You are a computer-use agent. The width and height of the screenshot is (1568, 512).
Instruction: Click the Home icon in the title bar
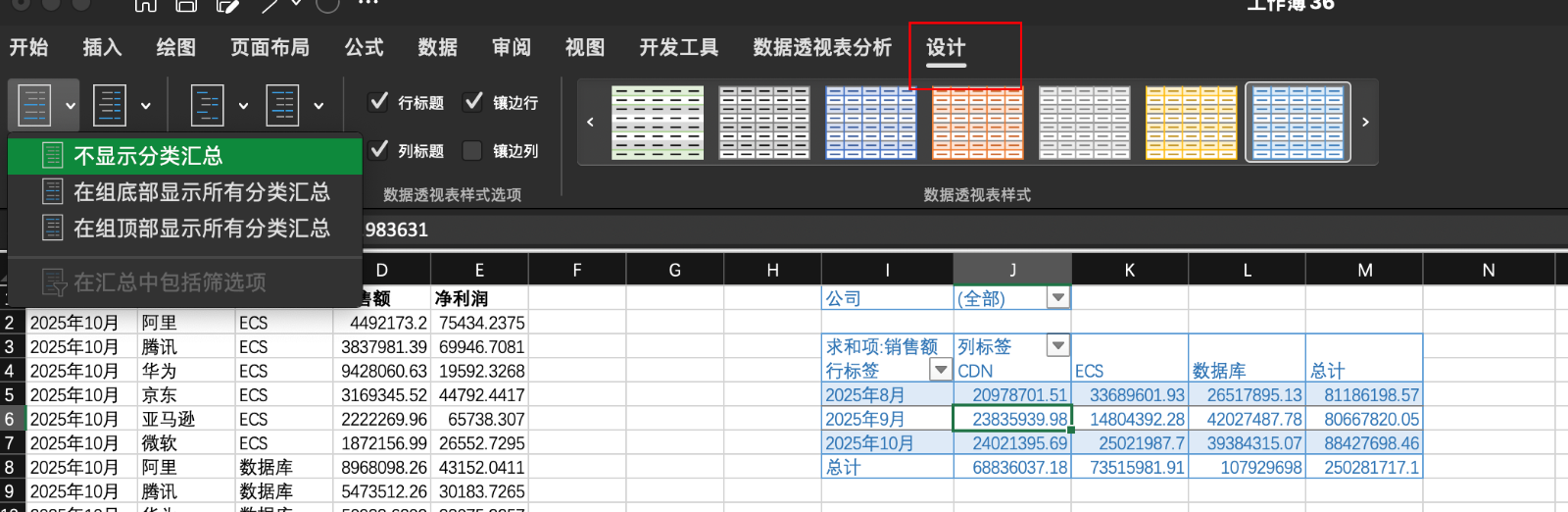point(145,5)
